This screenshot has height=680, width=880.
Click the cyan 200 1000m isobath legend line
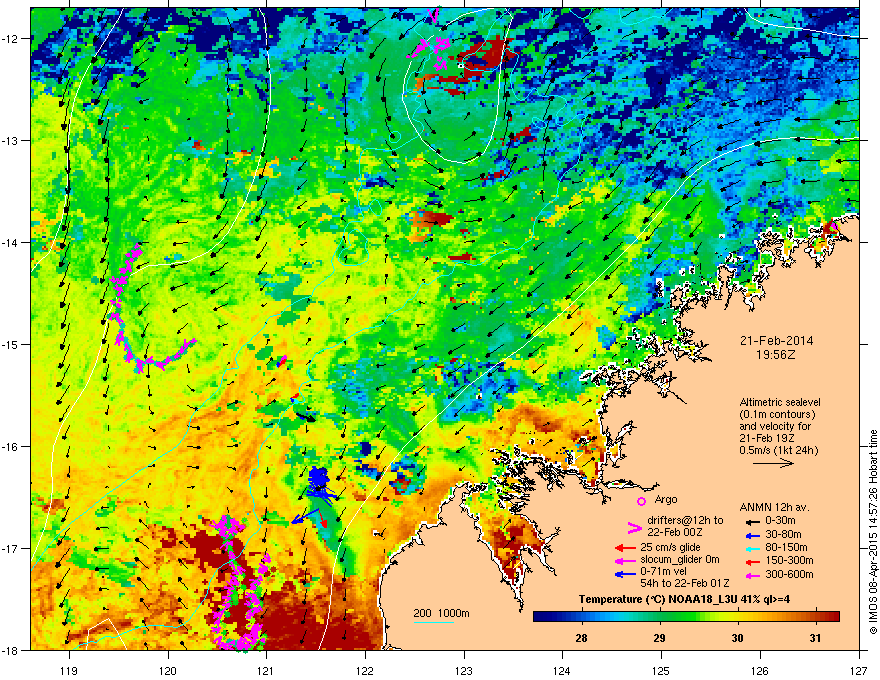point(434,623)
